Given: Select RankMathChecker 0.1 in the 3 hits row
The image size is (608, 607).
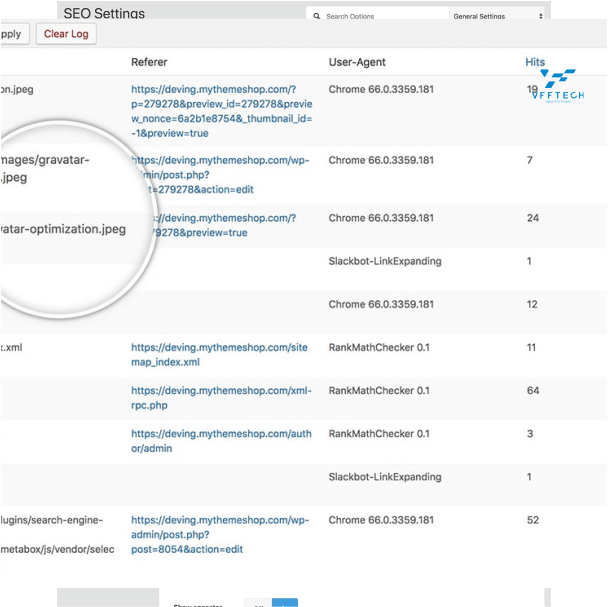Looking at the screenshot, I should (x=379, y=434).
